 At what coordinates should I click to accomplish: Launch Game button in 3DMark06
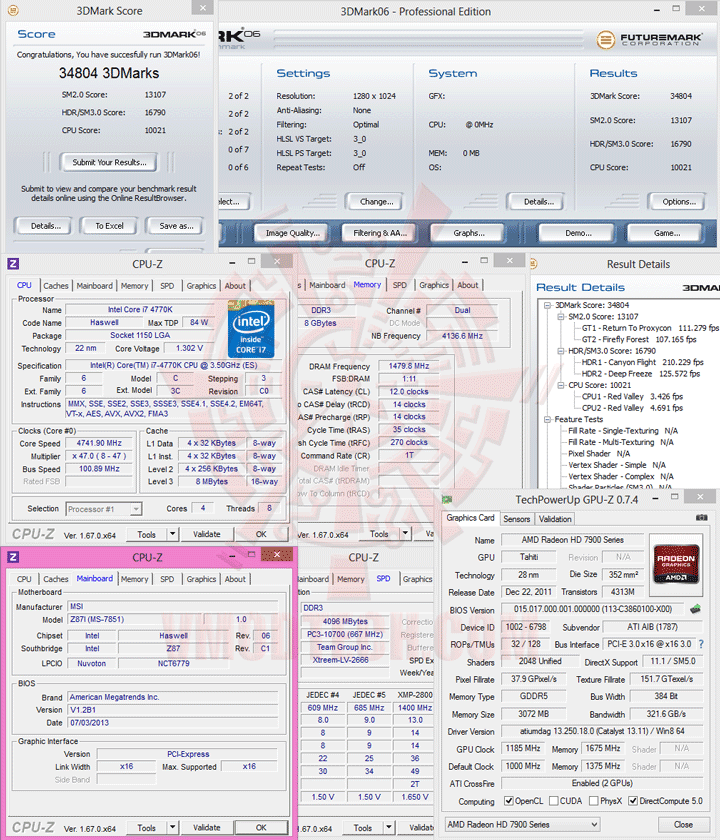[x=666, y=233]
